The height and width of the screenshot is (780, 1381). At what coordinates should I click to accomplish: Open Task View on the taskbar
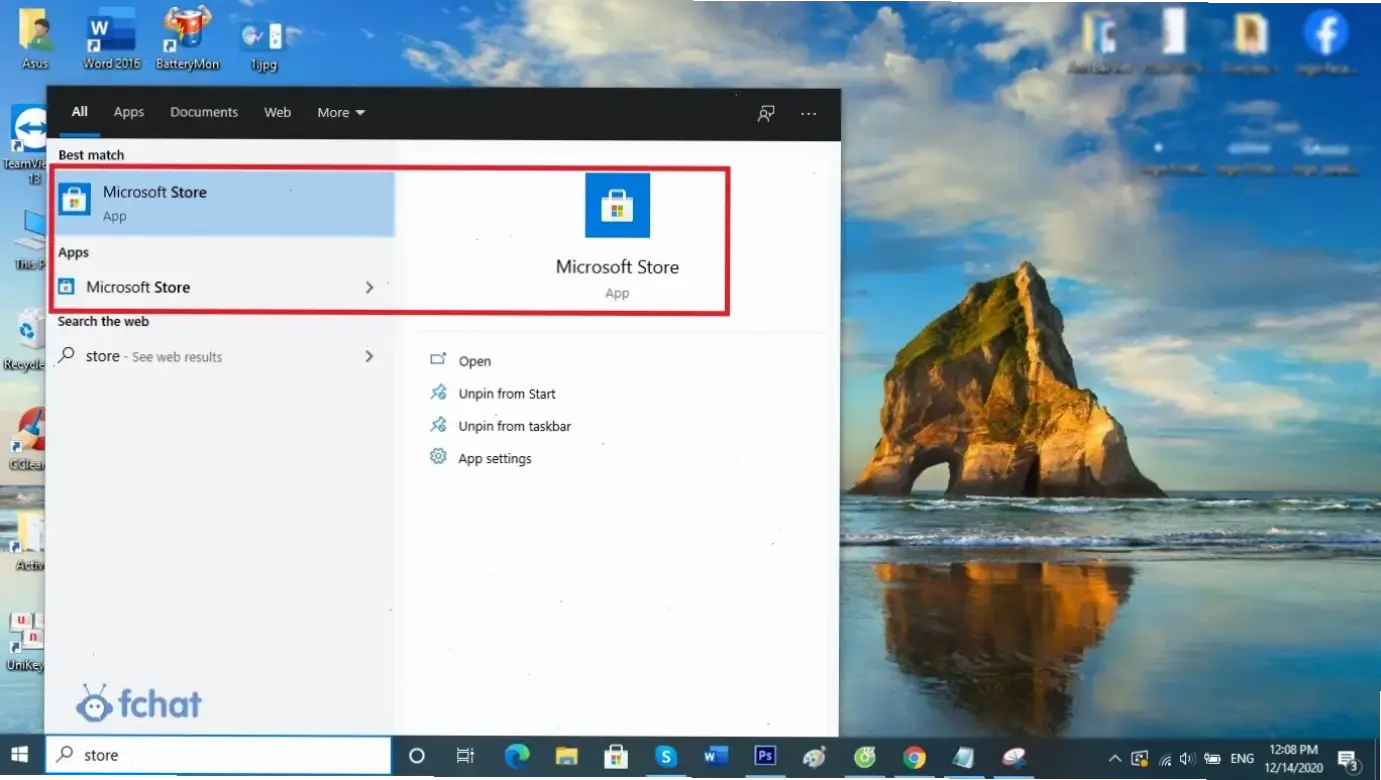[x=465, y=756]
